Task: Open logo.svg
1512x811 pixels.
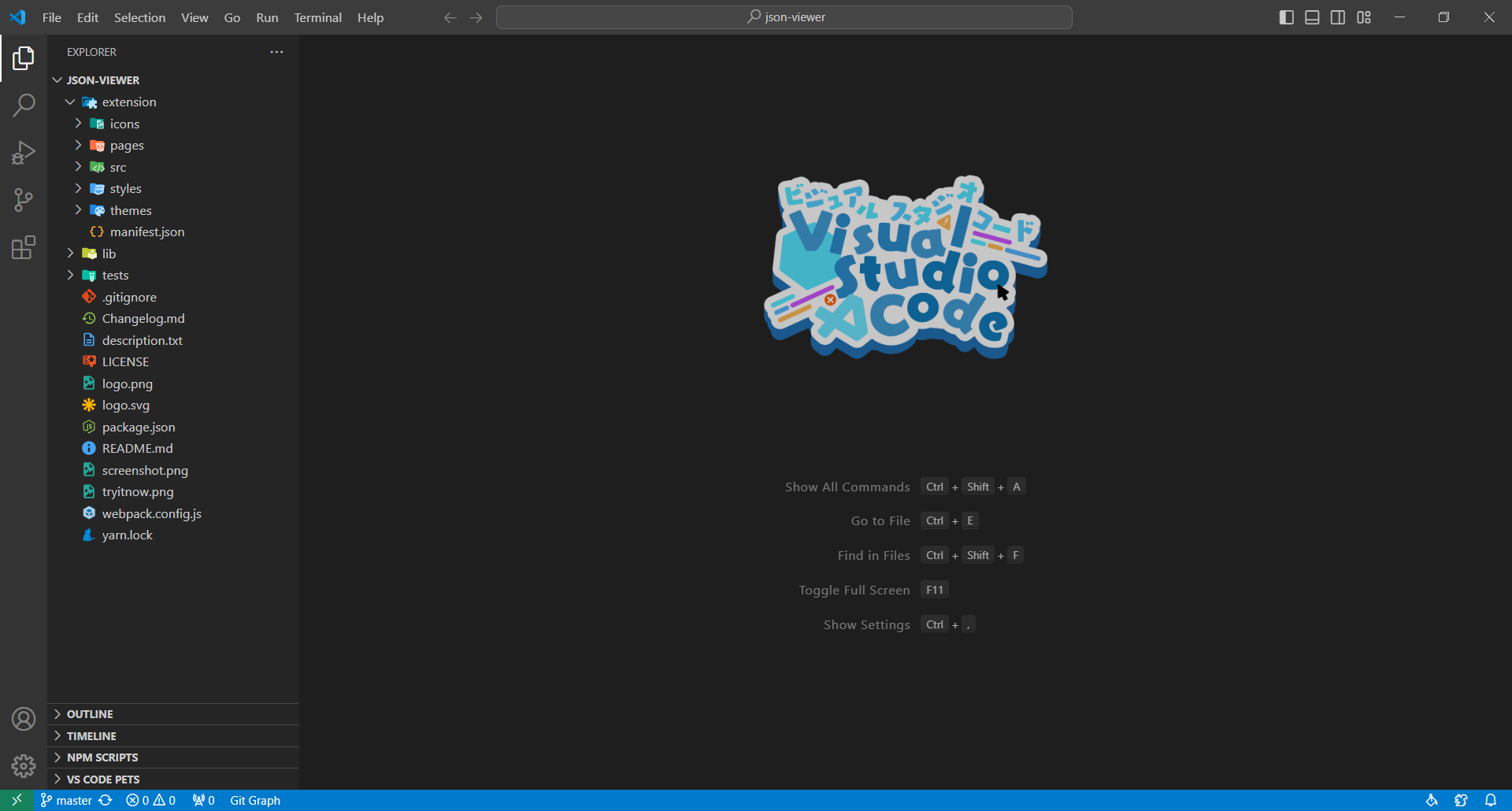Action: [x=173, y=405]
